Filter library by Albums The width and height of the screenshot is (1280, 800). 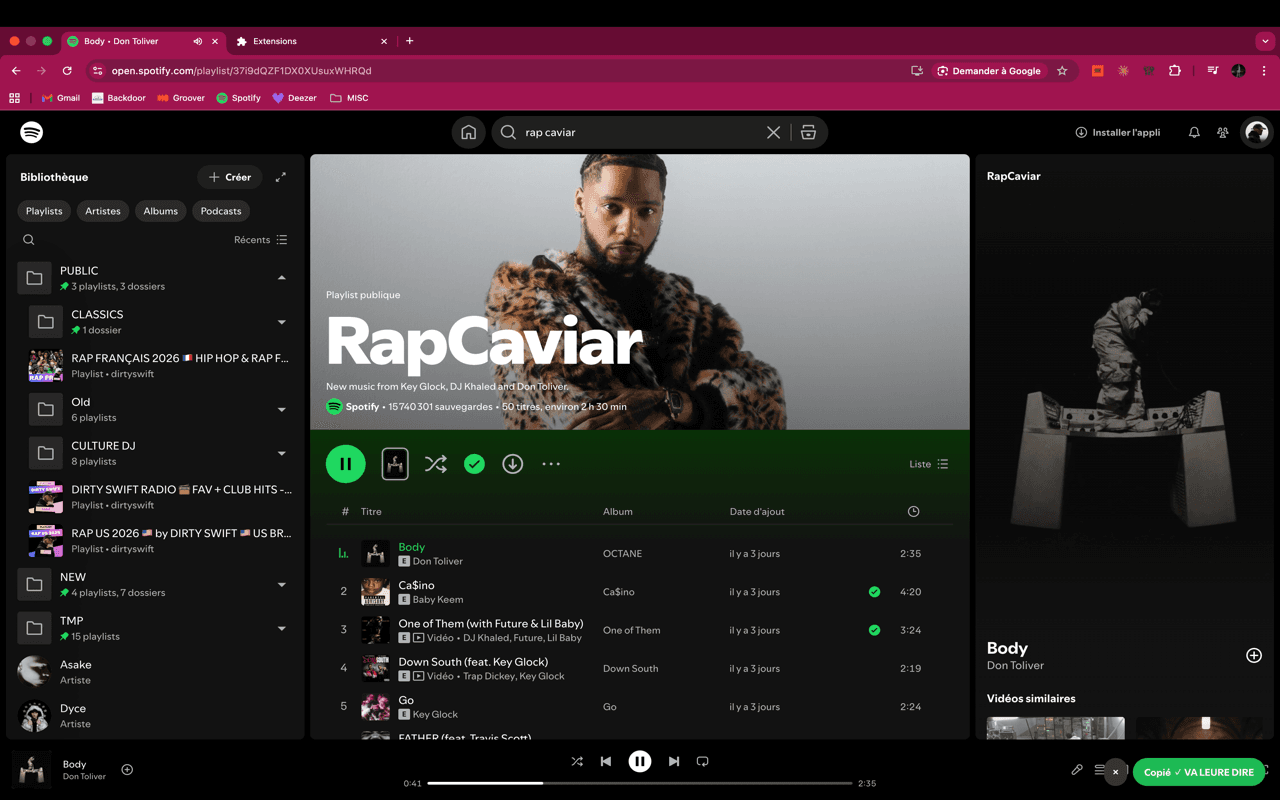point(160,211)
